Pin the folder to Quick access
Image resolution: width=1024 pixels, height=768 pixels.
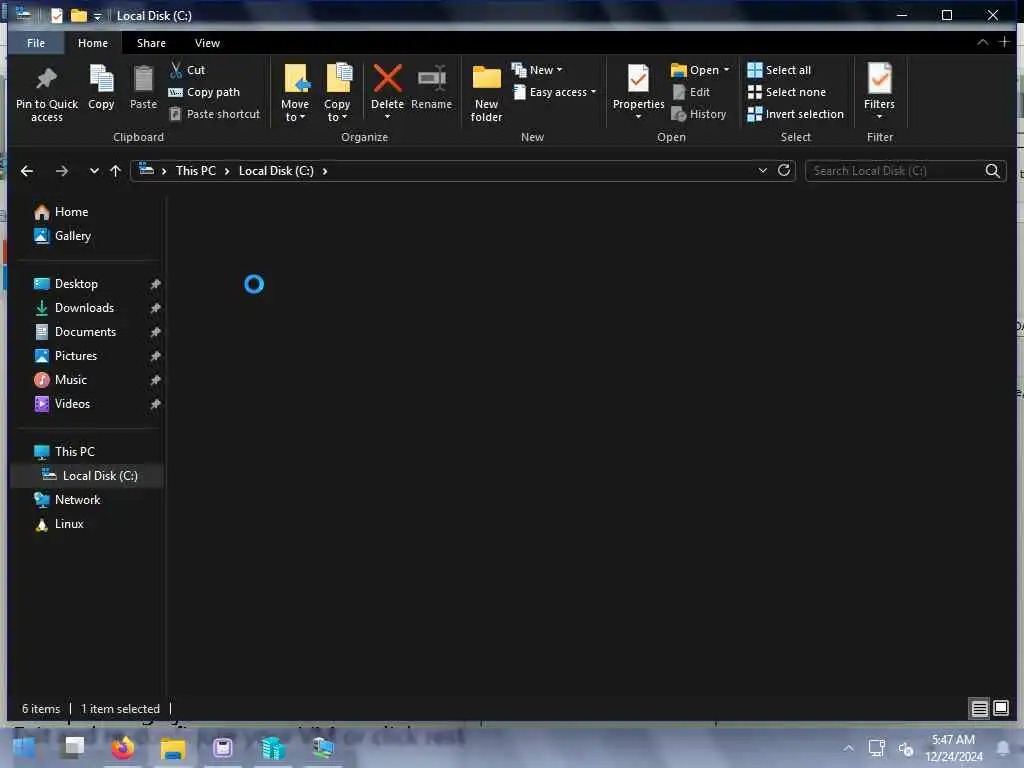tap(46, 93)
